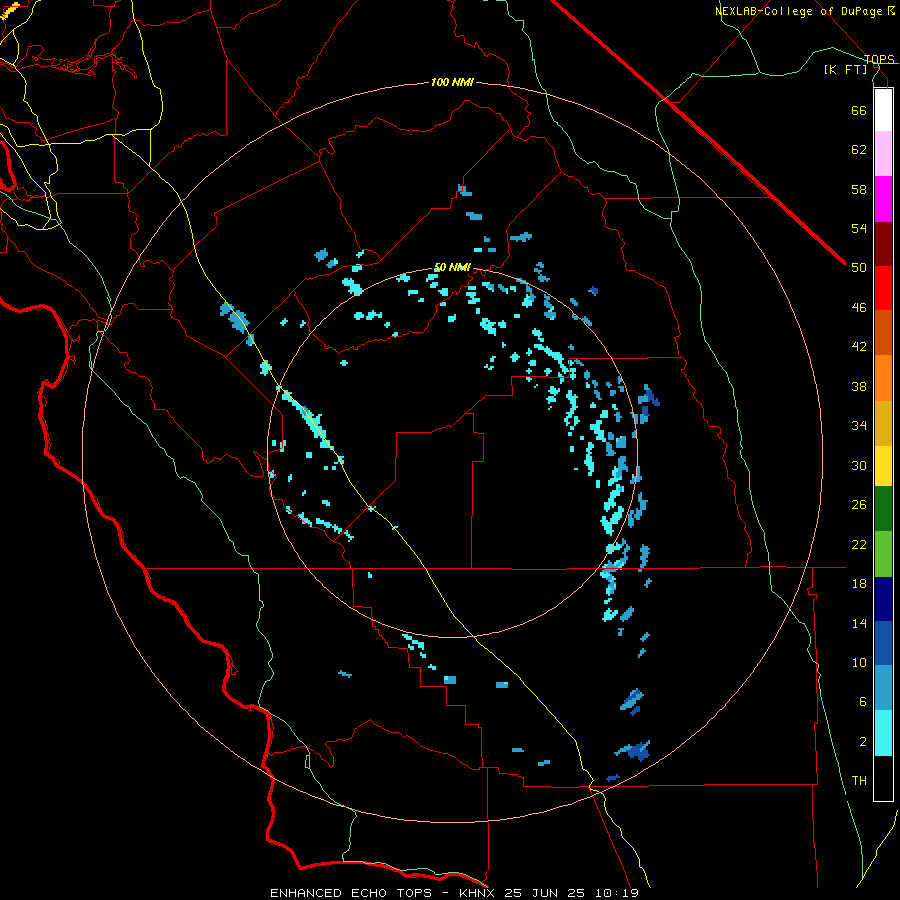900x900 pixels.
Task: Click the 'TOPS' legend title
Action: [879, 59]
